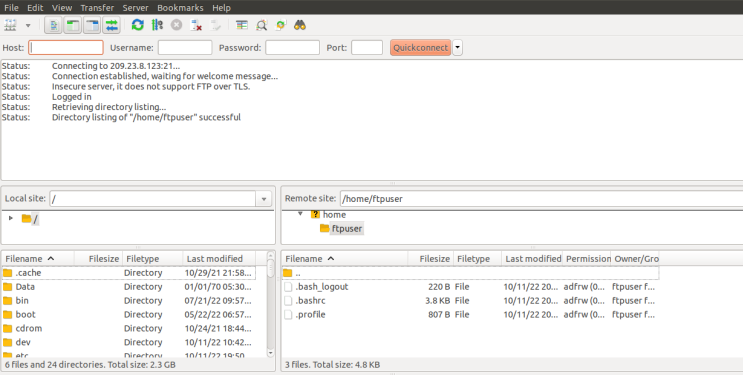Open the File menu
Image resolution: width=743 pixels, height=375 pixels.
coord(11,8)
